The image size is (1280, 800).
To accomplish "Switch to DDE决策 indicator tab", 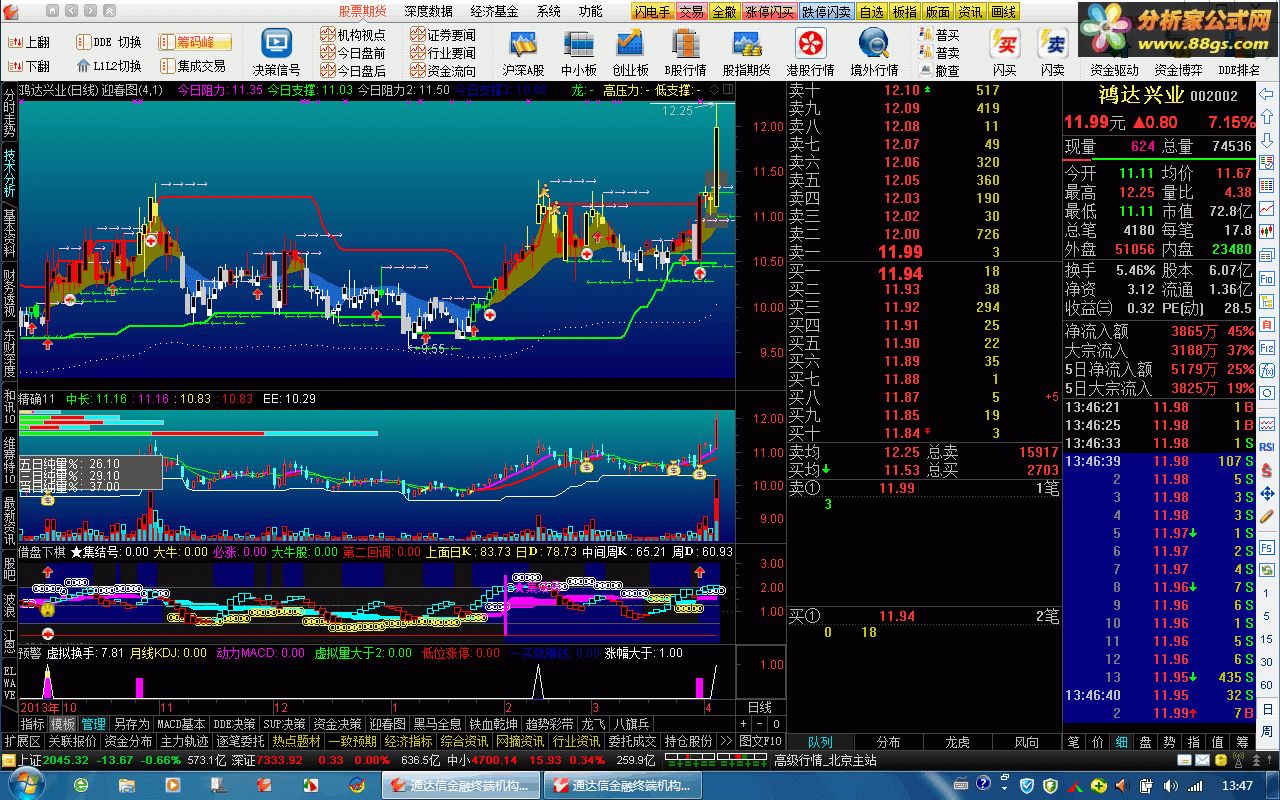I will [234, 724].
